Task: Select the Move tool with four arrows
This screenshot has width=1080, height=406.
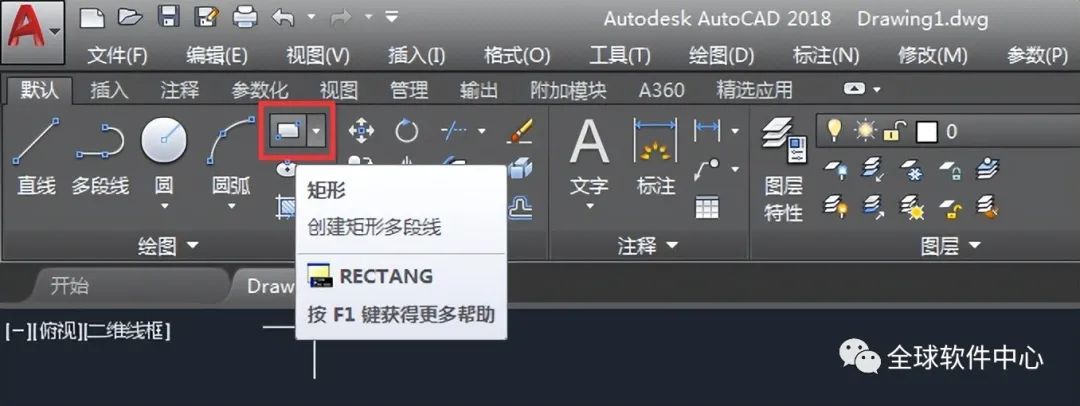Action: coord(362,130)
